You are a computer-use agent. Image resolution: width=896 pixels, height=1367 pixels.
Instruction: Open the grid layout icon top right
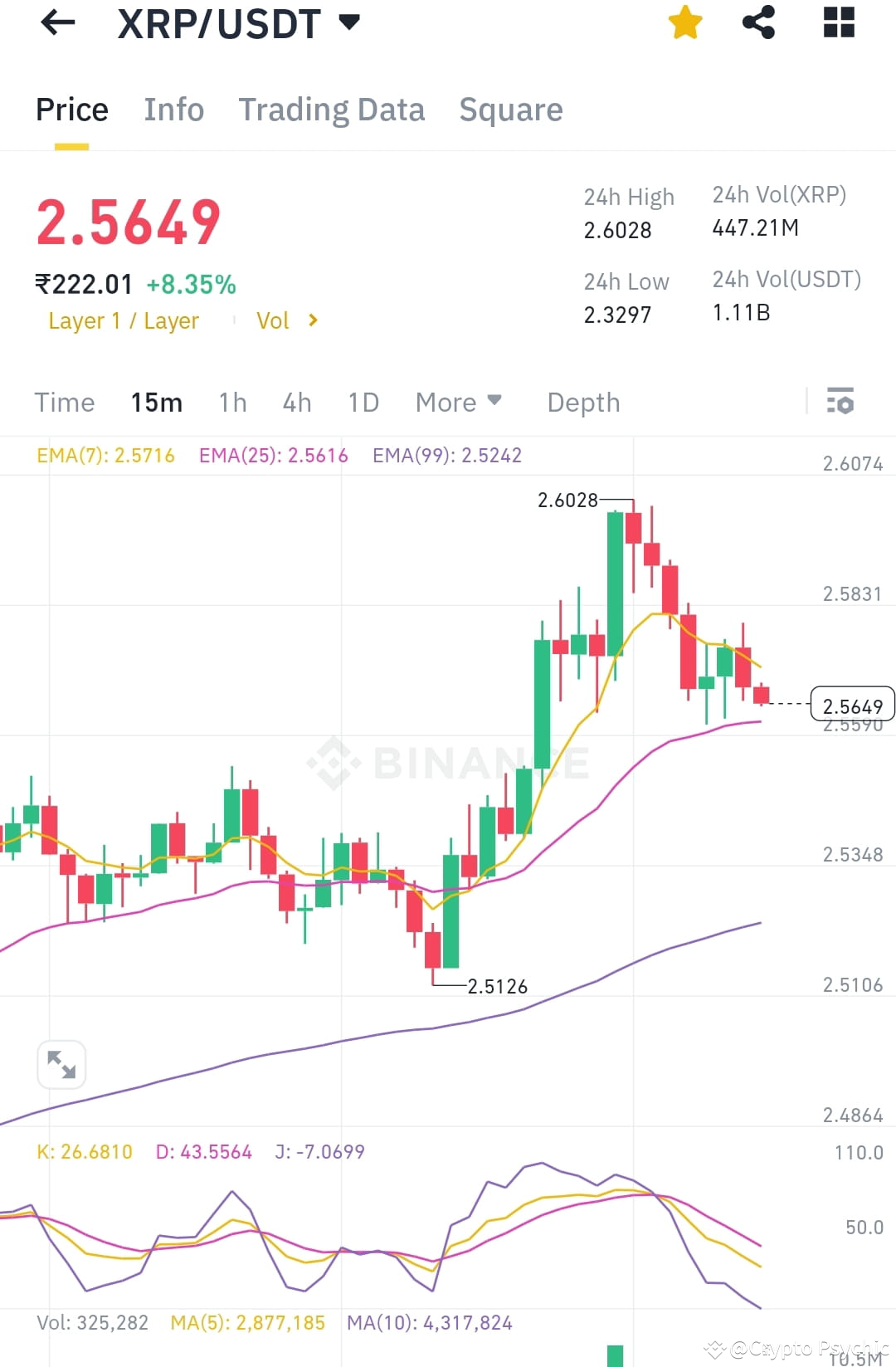coord(838,22)
